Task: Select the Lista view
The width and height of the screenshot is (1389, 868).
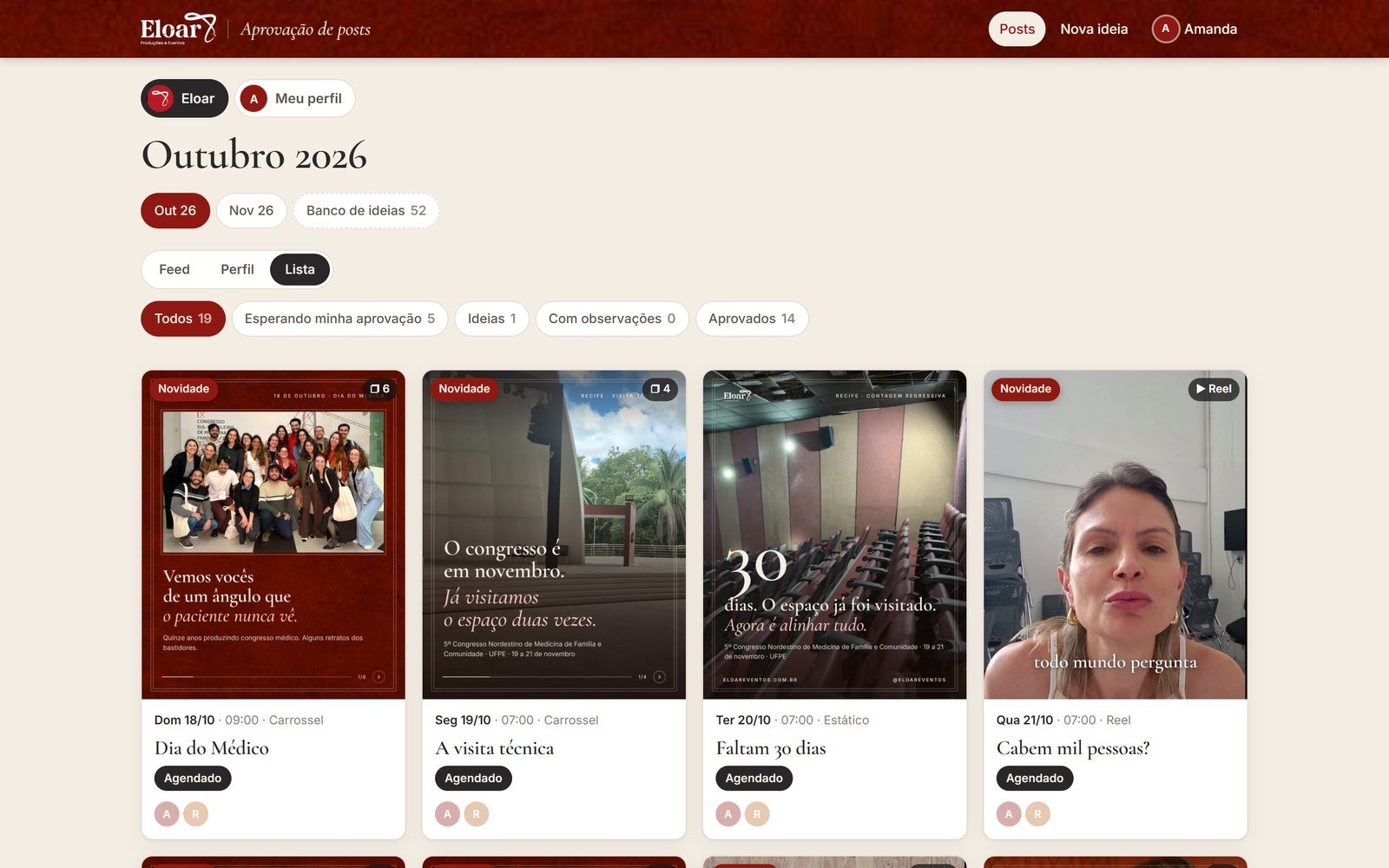Action: [300, 270]
